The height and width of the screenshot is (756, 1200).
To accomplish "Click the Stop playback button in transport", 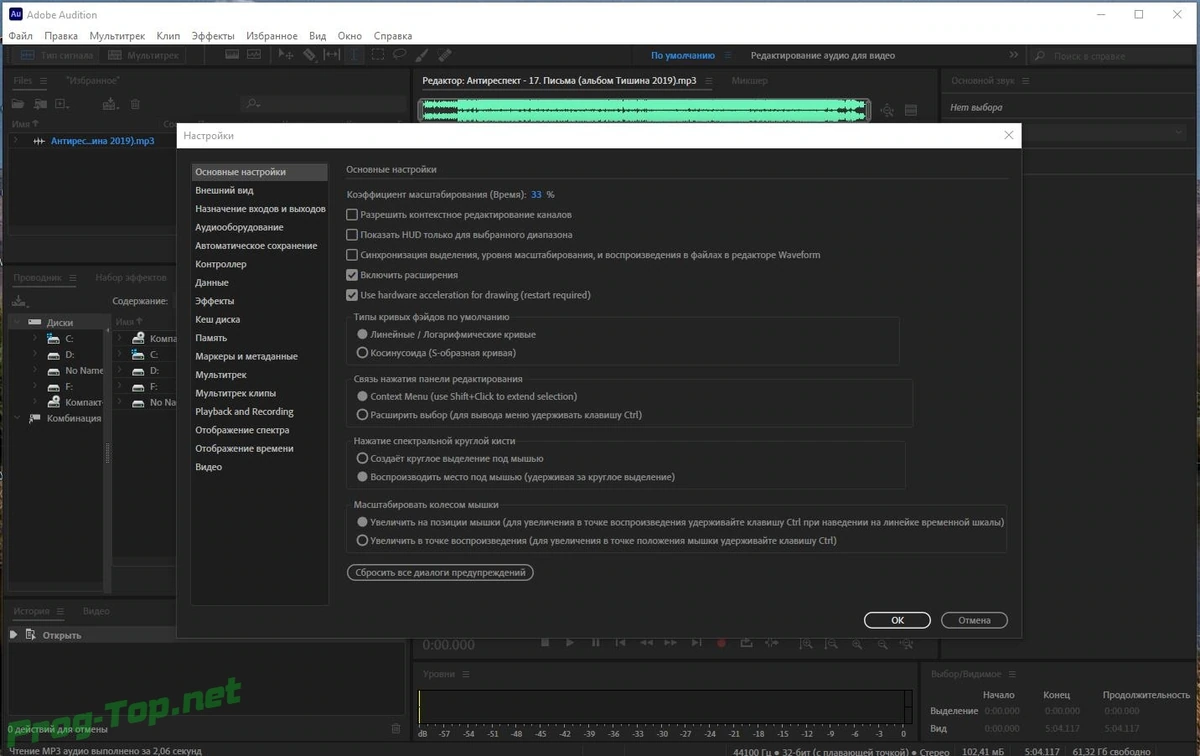I will 546,643.
